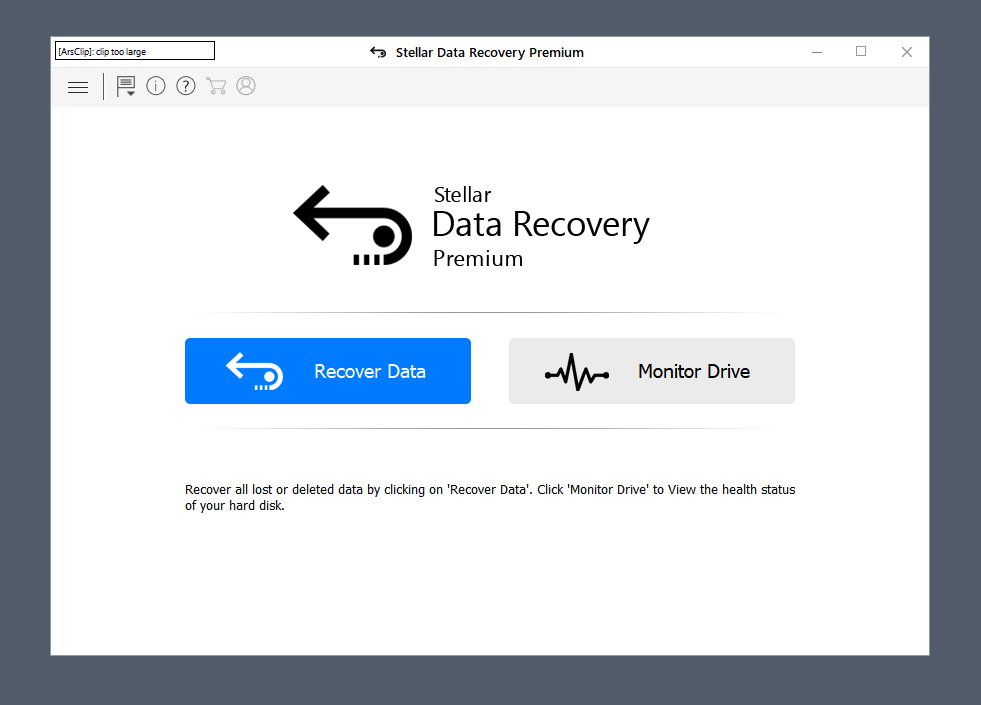
Task: Open help via the question mark icon
Action: coord(186,86)
